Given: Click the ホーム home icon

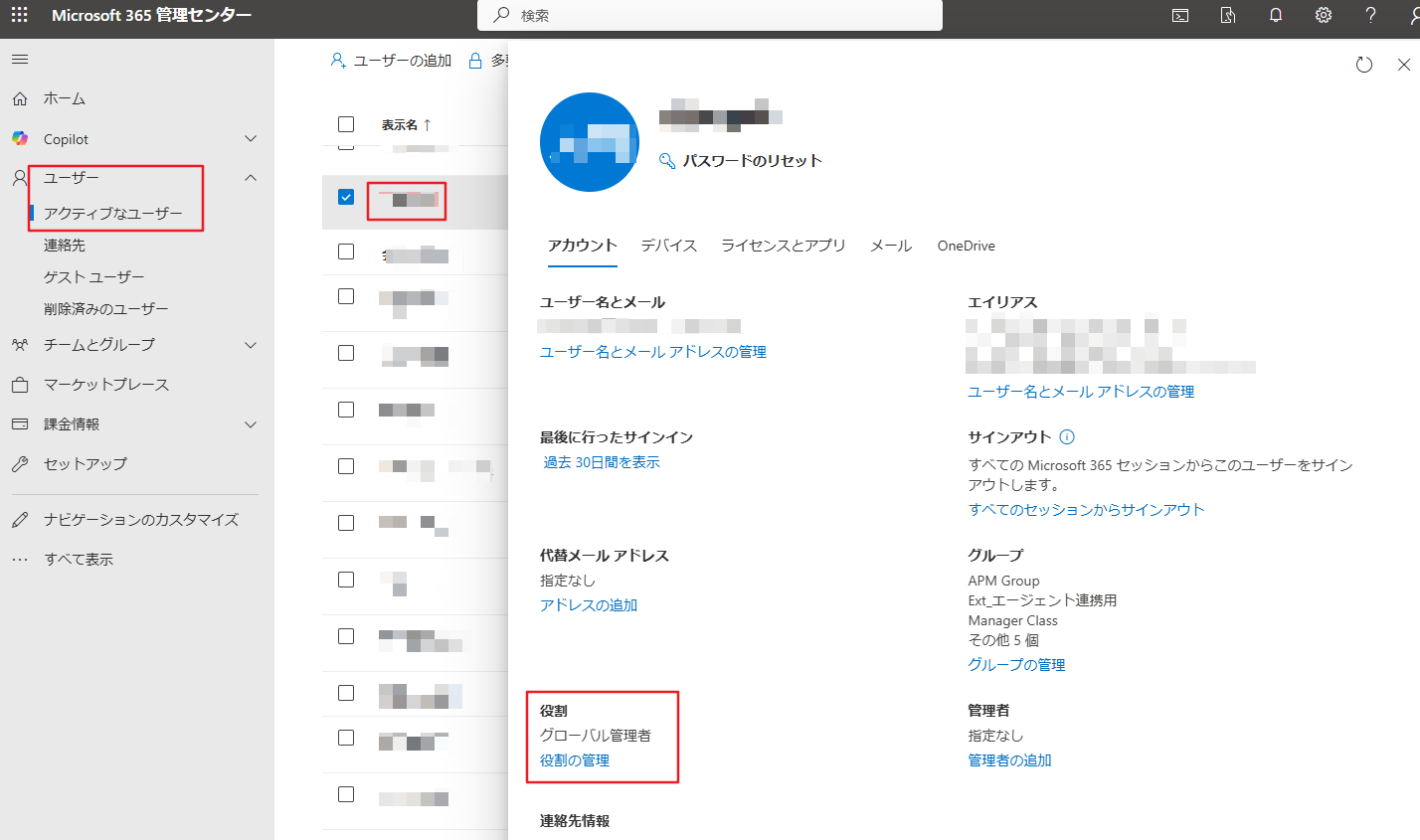Looking at the screenshot, I should [x=20, y=98].
